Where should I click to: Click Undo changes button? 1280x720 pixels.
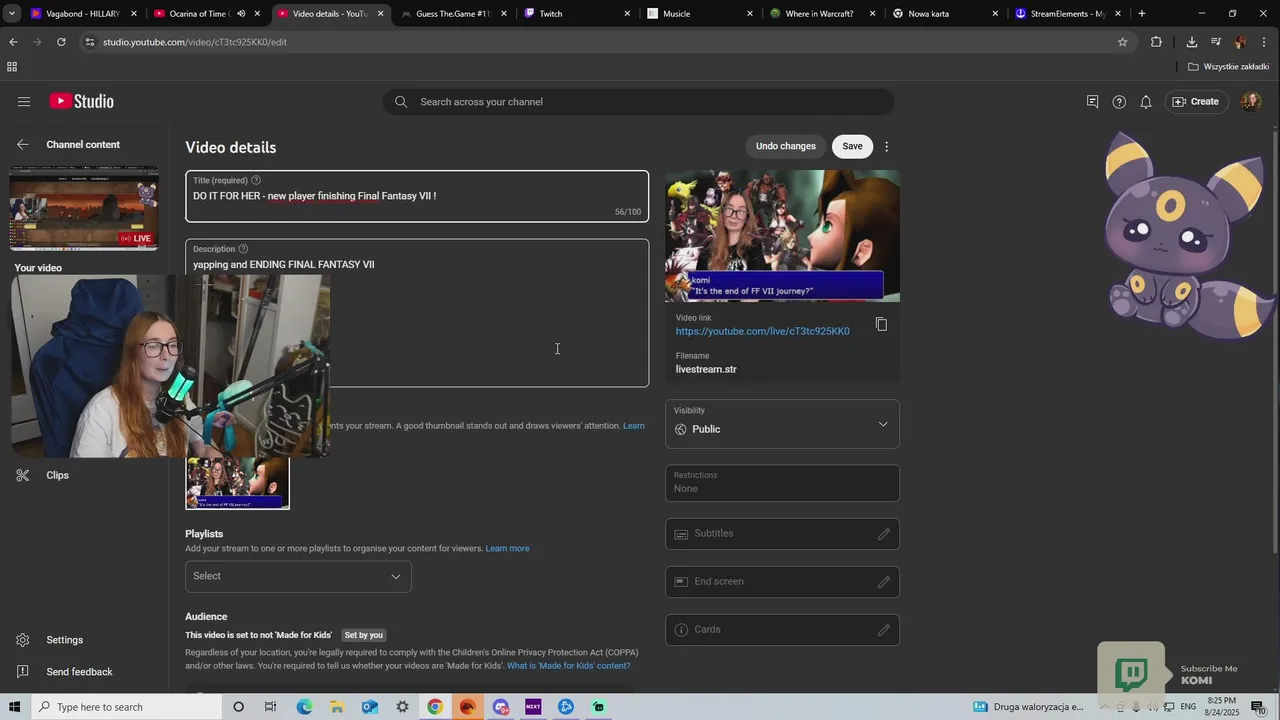pos(786,146)
